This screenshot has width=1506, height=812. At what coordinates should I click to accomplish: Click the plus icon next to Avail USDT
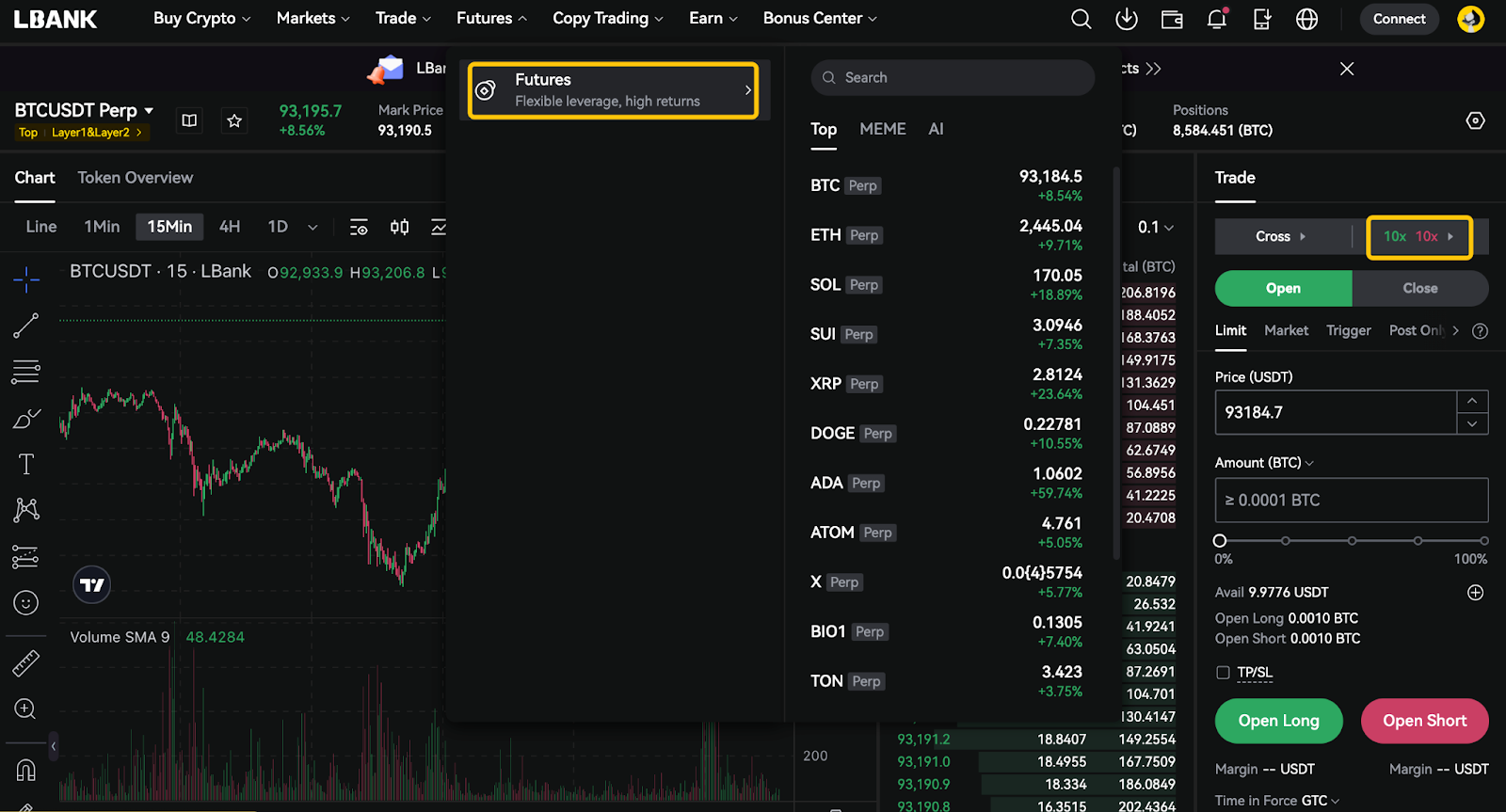click(x=1476, y=592)
